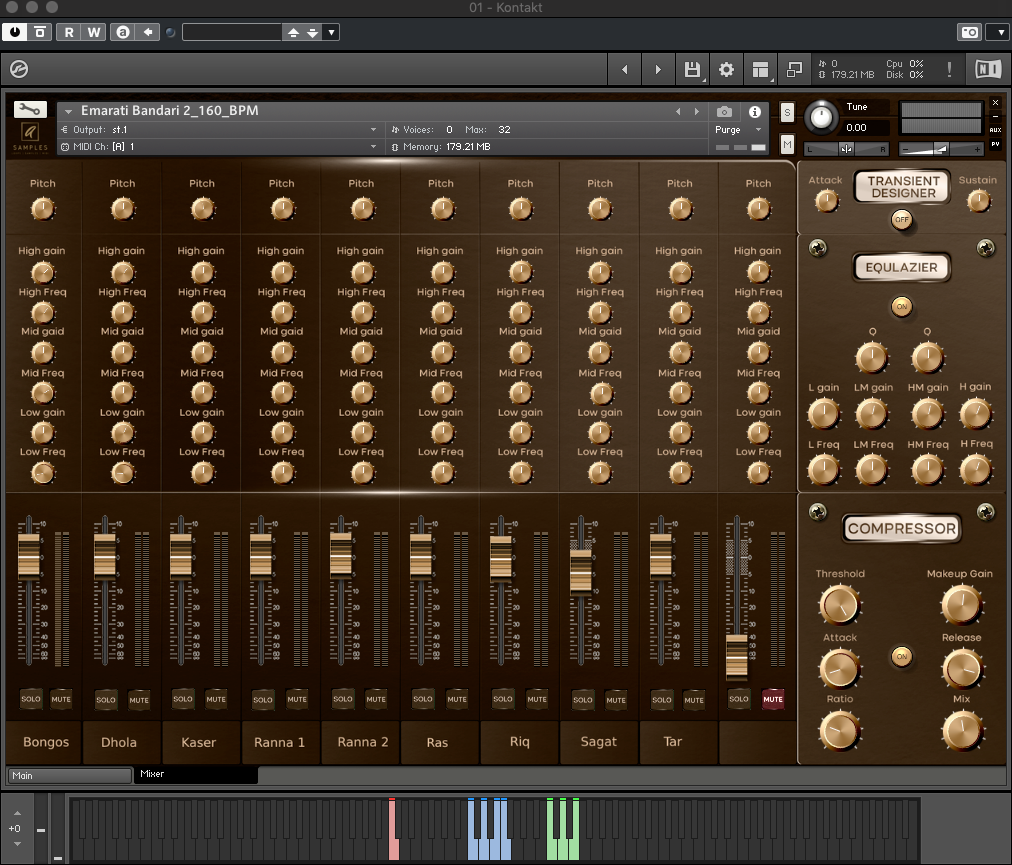The height and width of the screenshot is (865, 1012).
Task: Click the EQULAZIER button
Action: pyautogui.click(x=901, y=267)
